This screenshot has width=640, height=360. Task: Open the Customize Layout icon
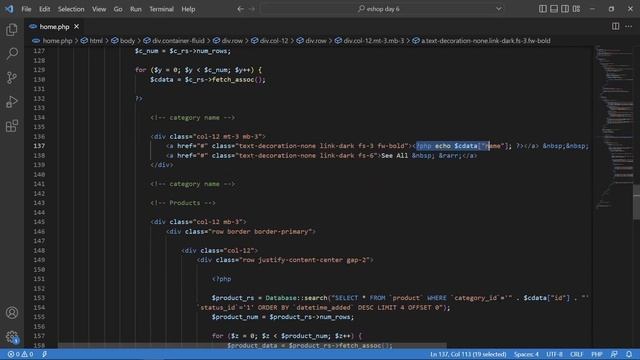(576, 9)
